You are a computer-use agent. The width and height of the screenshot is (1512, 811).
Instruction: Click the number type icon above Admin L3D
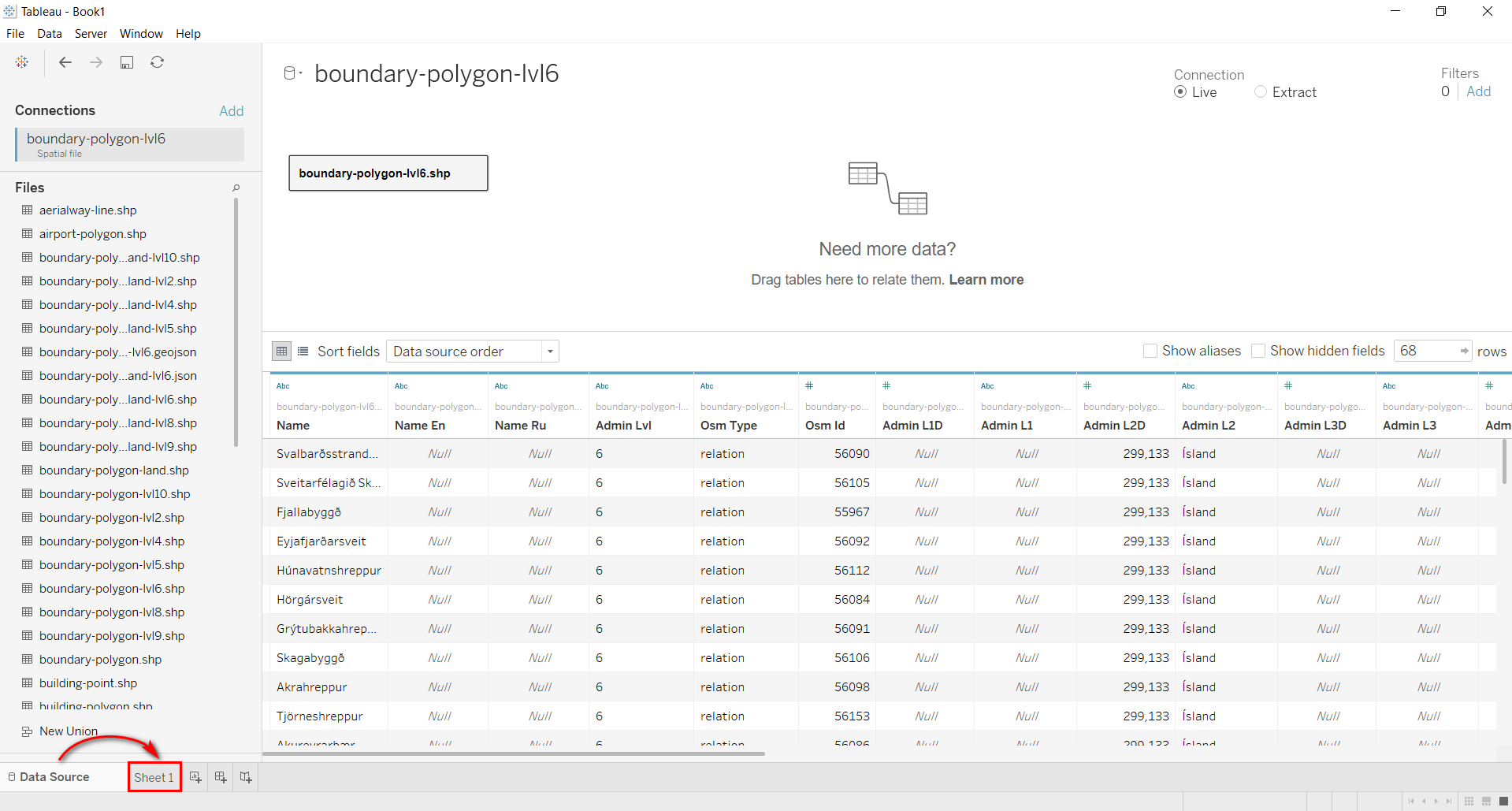[1288, 385]
